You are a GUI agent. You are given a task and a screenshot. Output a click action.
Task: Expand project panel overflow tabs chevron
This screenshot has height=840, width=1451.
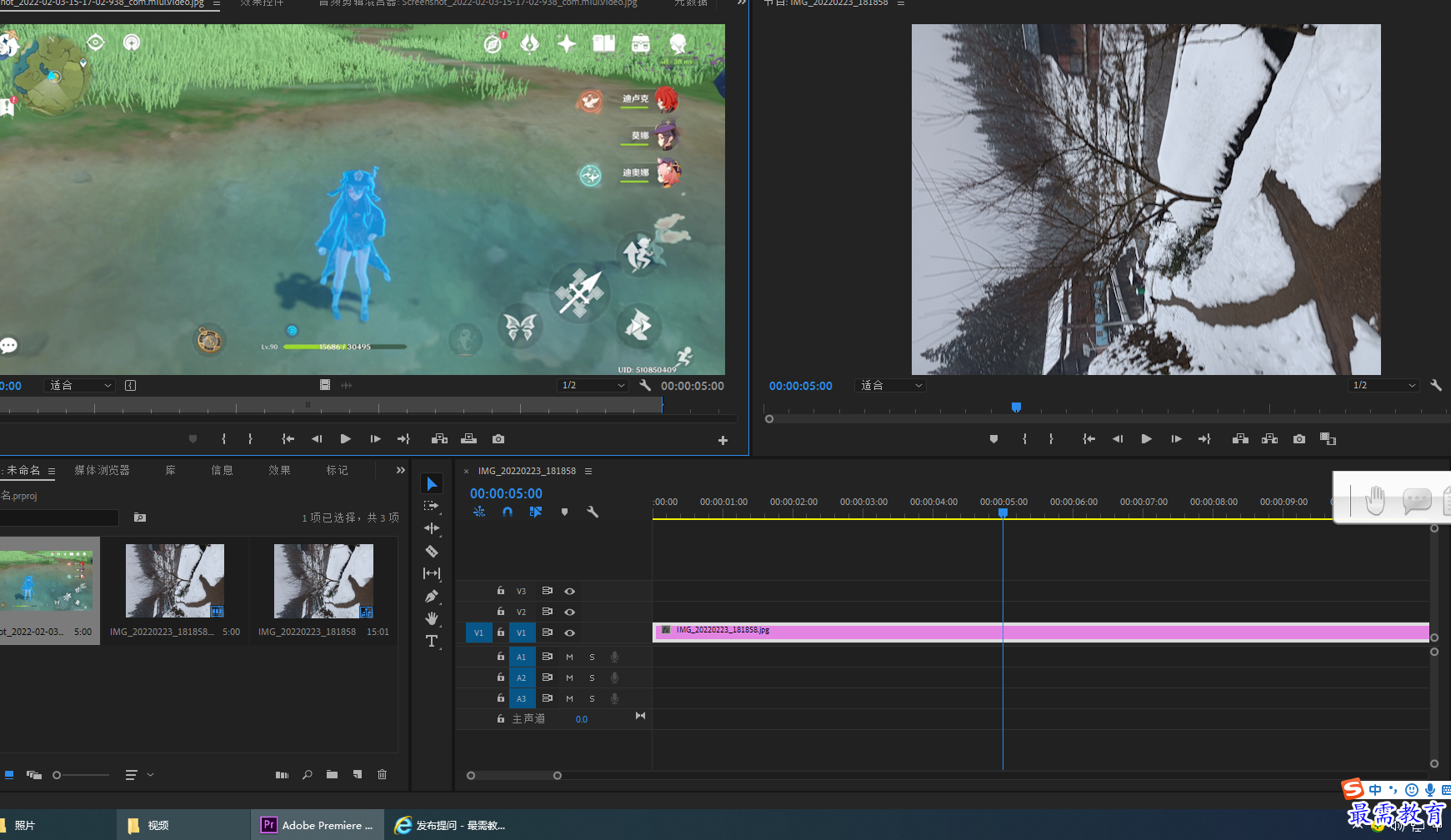(x=401, y=470)
